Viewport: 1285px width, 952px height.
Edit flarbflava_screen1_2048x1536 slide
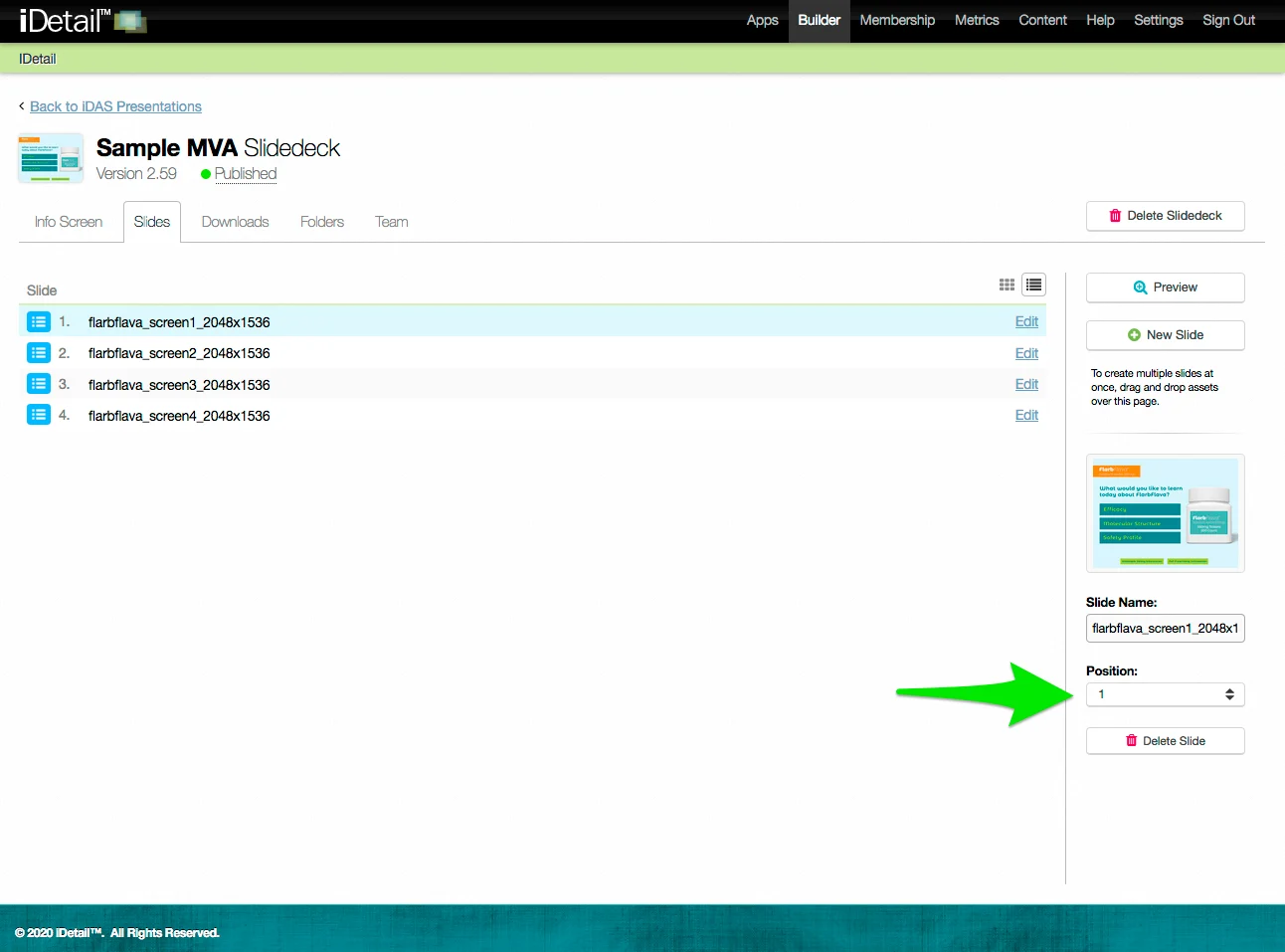pos(1026,321)
